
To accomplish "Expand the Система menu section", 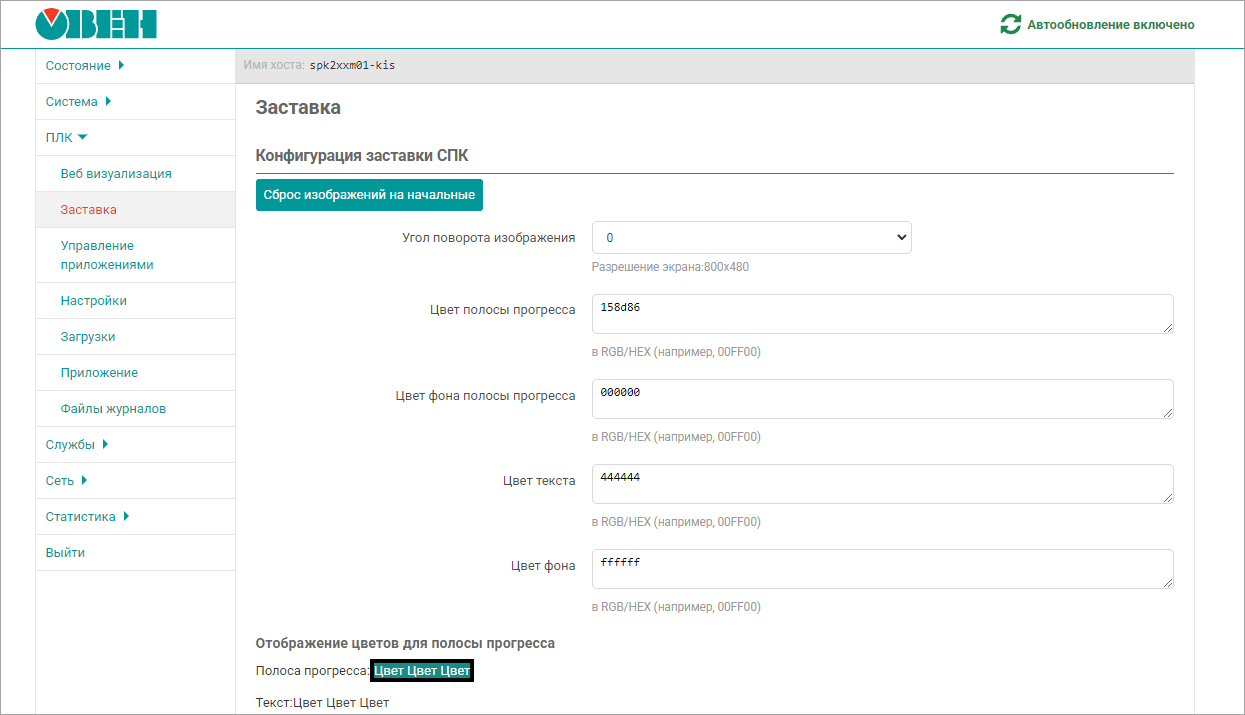I will pos(78,102).
